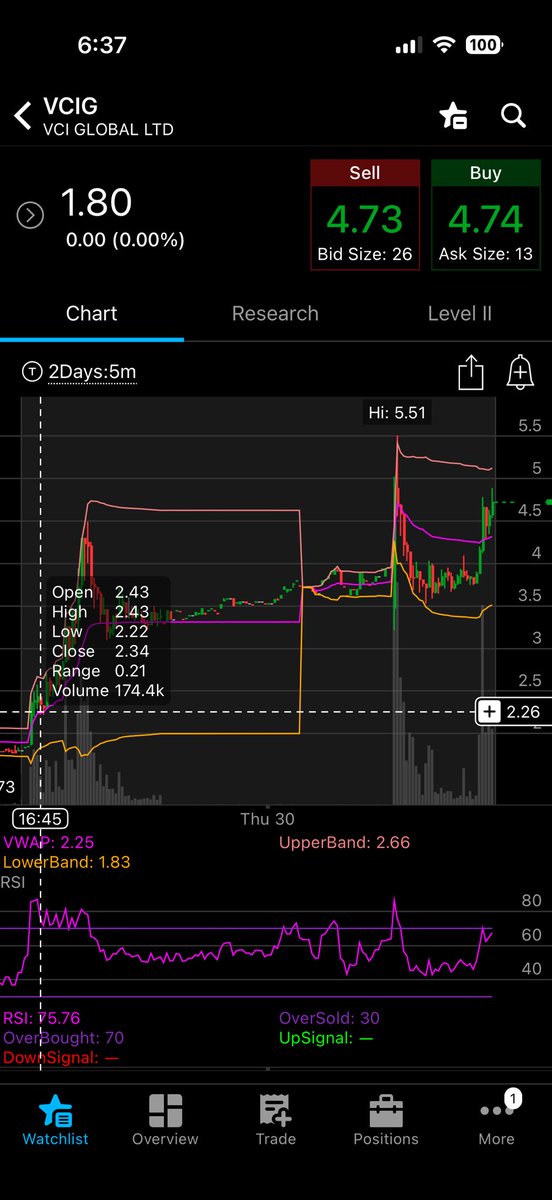552x1200 pixels.
Task: Switch to the Level II tab
Action: [x=459, y=313]
